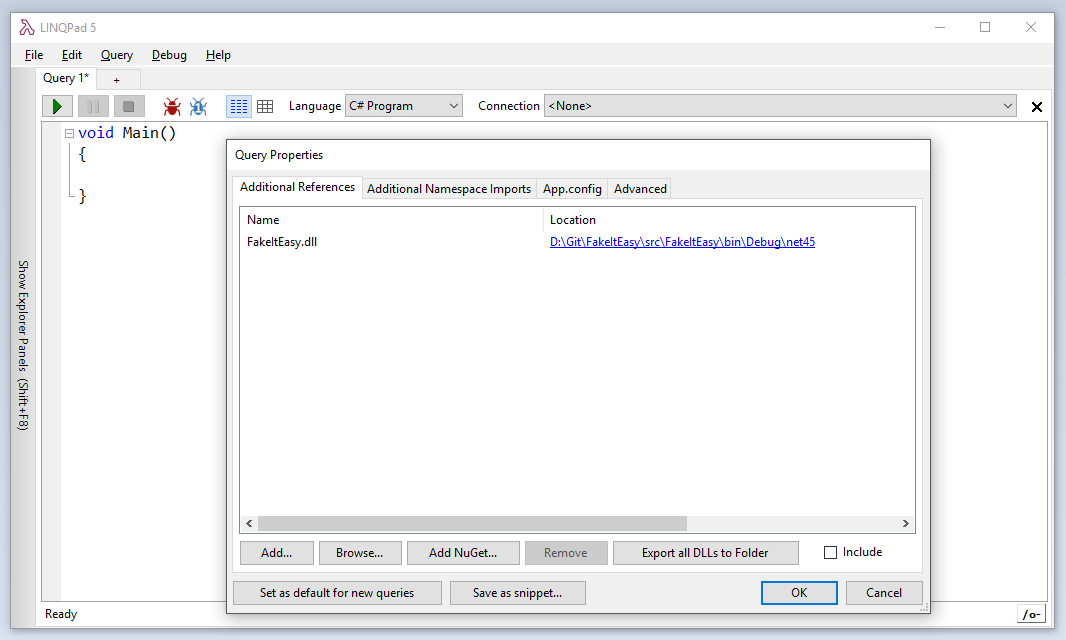Open the Edit menu
Image resolution: width=1066 pixels, height=640 pixels.
71,55
